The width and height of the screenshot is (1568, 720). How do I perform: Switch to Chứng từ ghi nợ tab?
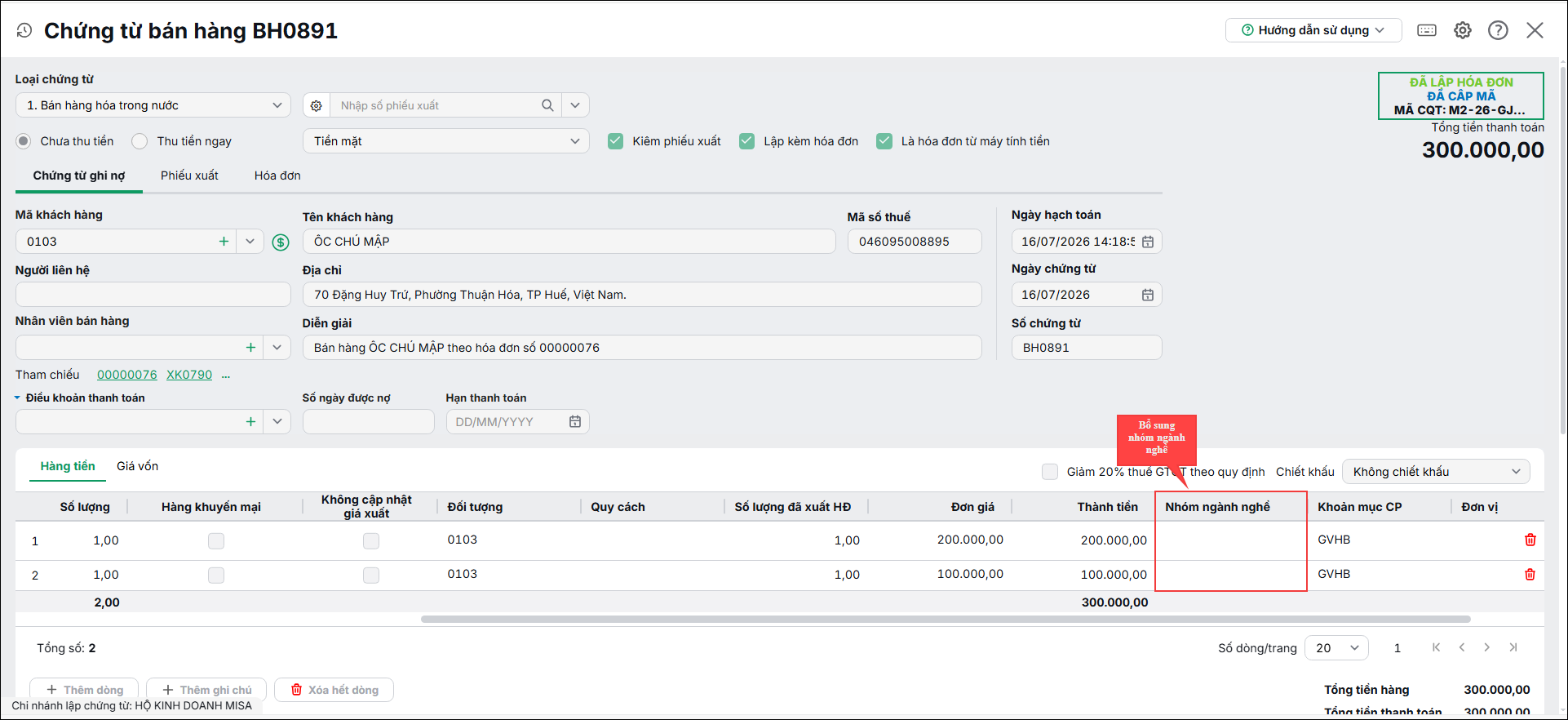pos(79,176)
